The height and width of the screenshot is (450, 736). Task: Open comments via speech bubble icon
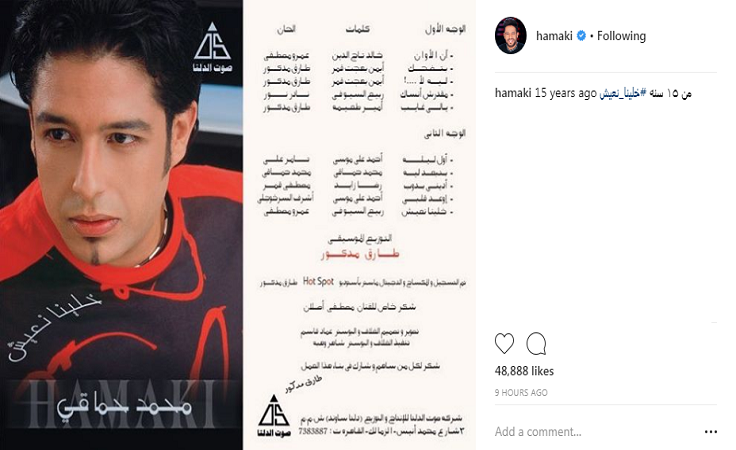(536, 343)
